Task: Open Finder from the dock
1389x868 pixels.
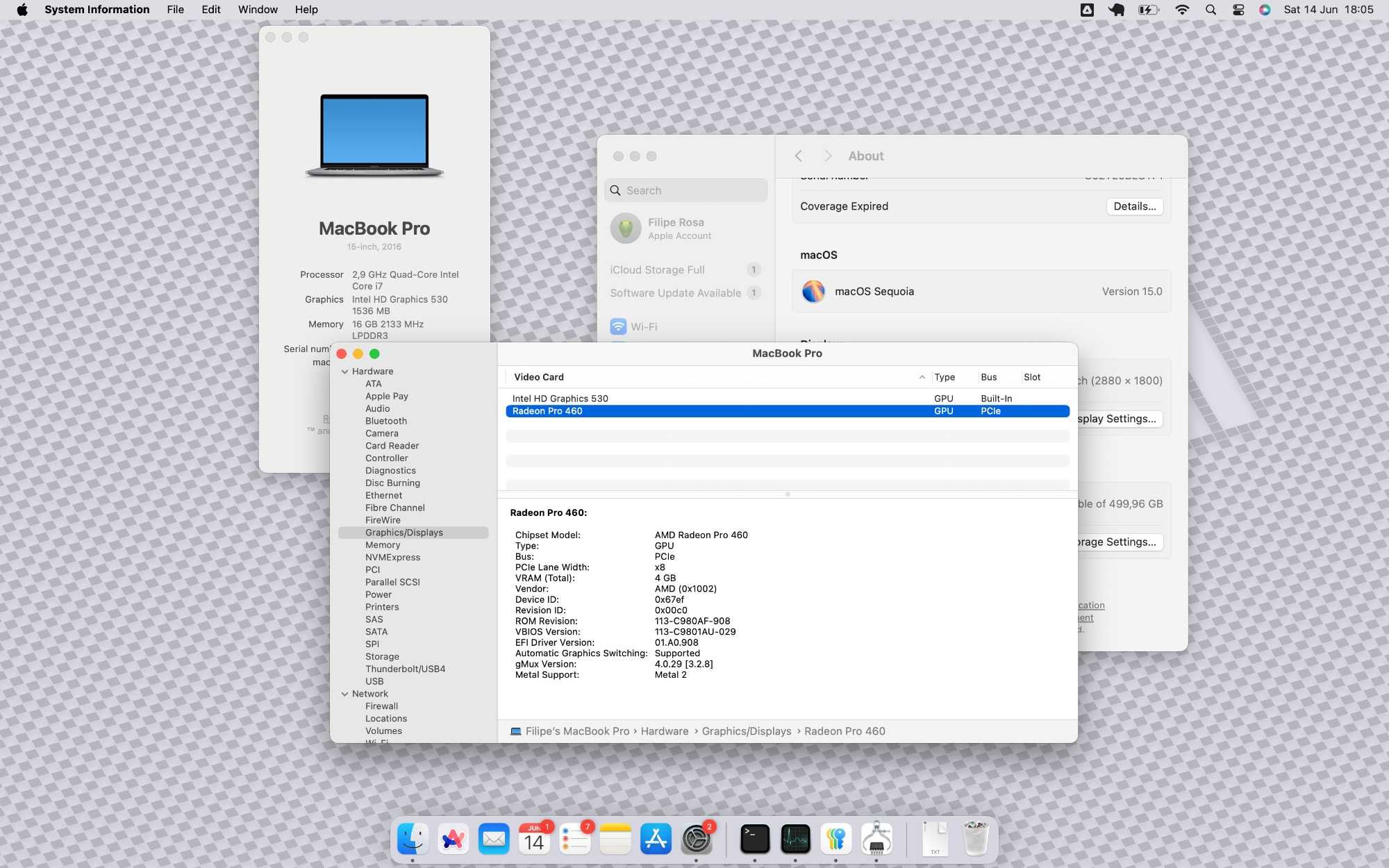Action: tap(413, 839)
